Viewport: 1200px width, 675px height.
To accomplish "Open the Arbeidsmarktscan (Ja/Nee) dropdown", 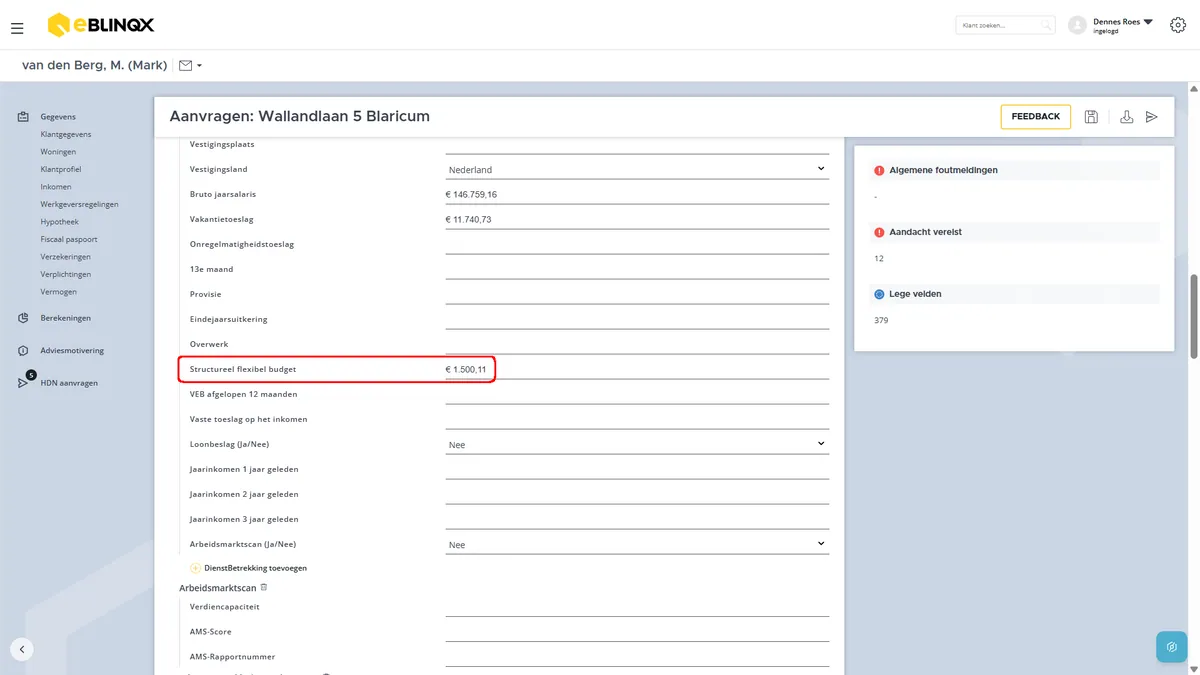I will tap(637, 544).
